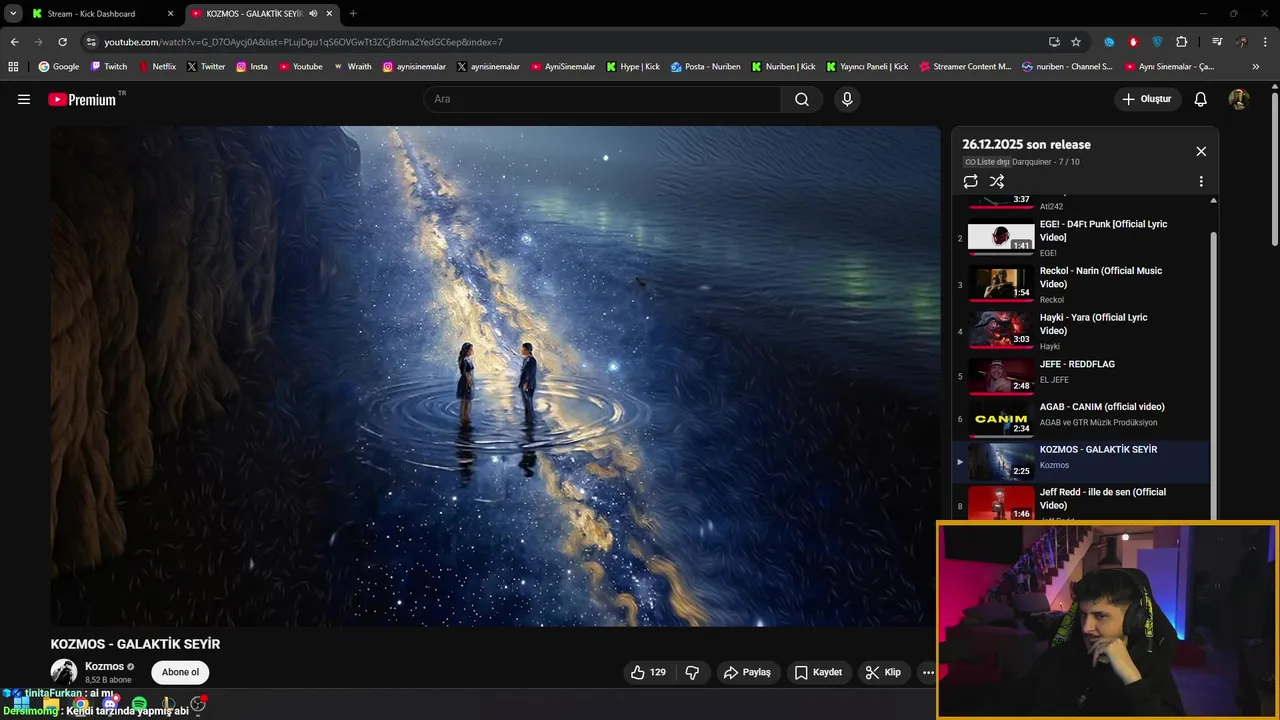
Task: Open playlist three-dot options menu
Action: [1201, 181]
